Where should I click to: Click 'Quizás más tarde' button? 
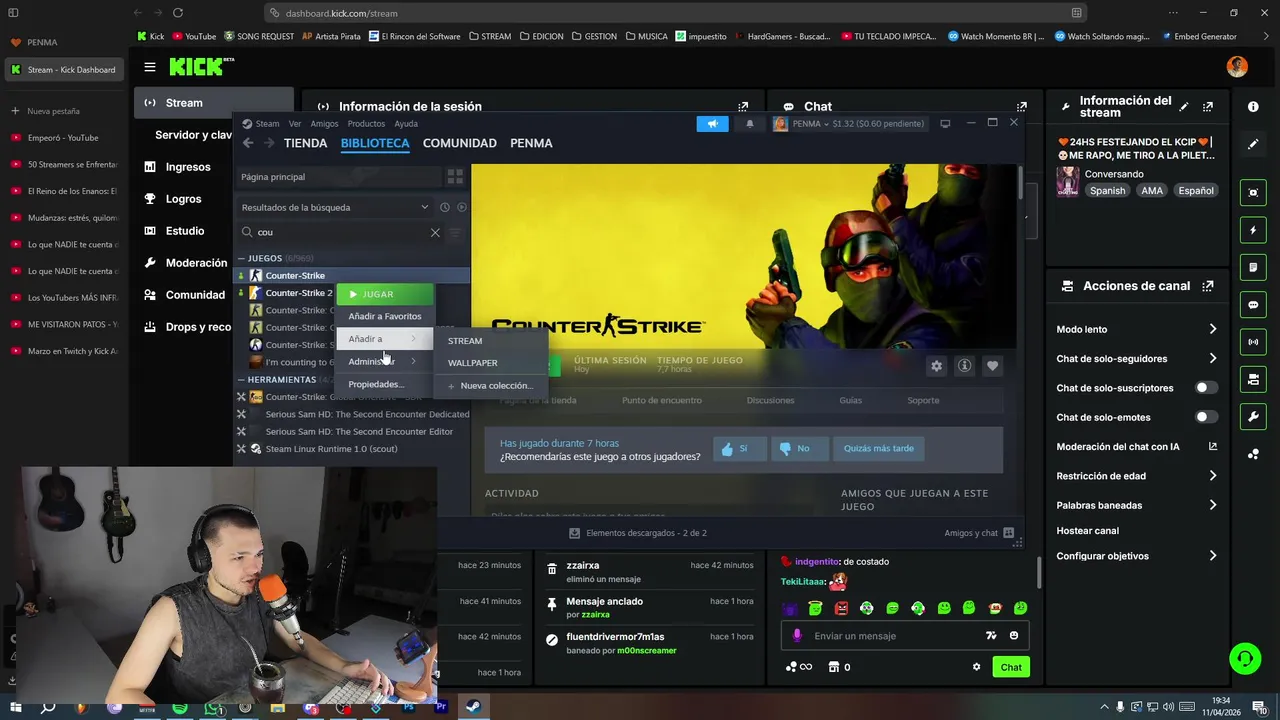coord(878,448)
